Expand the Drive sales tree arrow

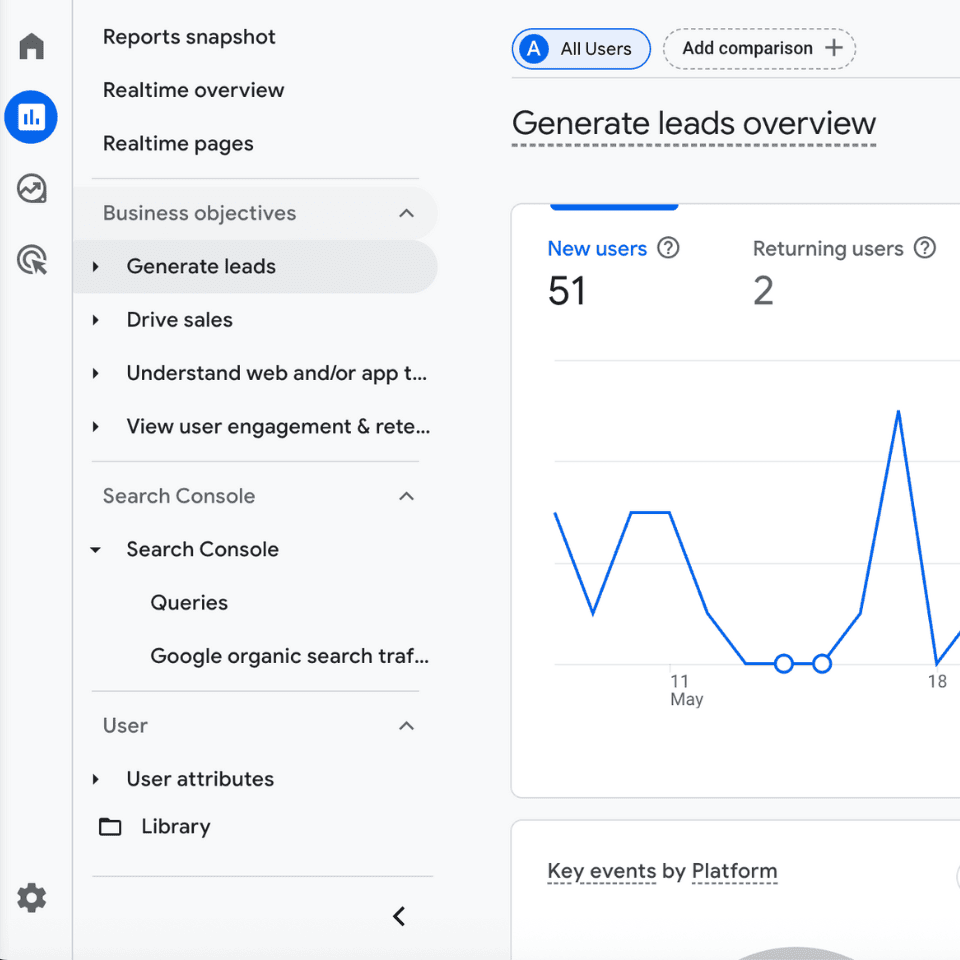click(x=96, y=320)
